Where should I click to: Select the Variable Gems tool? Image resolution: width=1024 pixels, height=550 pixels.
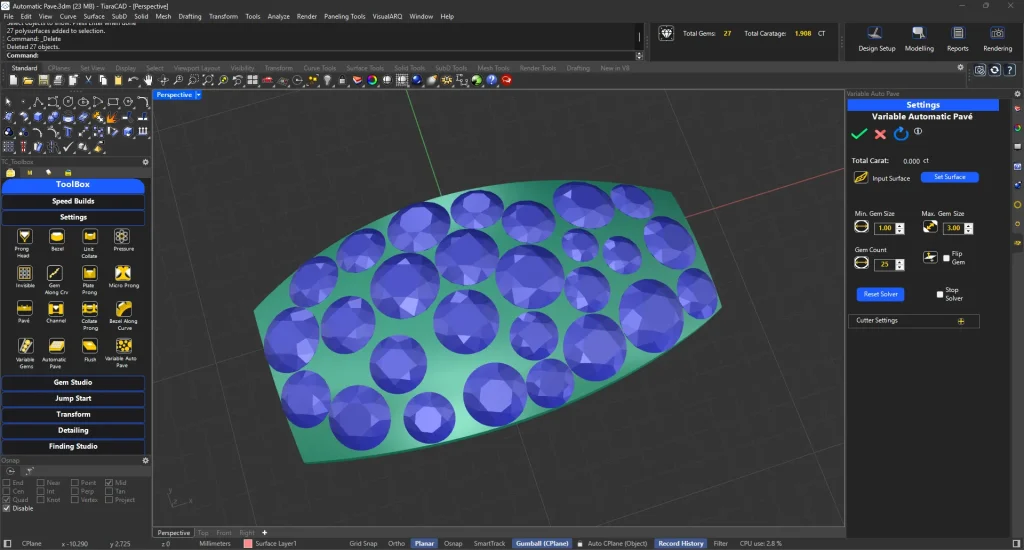pyautogui.click(x=24, y=345)
